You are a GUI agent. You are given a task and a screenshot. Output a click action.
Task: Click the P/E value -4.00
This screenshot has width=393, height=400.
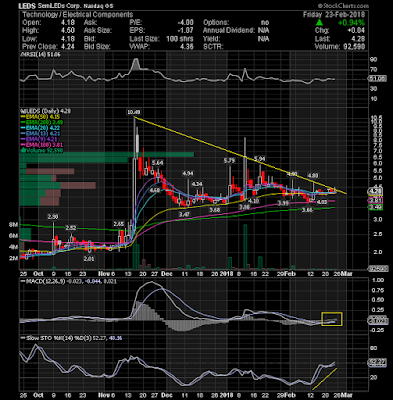[x=185, y=23]
